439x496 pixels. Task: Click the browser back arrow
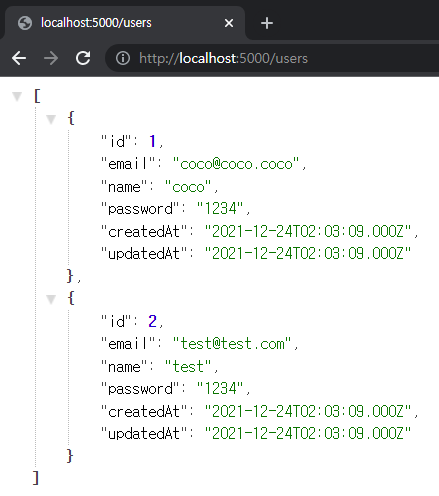tap(19, 58)
